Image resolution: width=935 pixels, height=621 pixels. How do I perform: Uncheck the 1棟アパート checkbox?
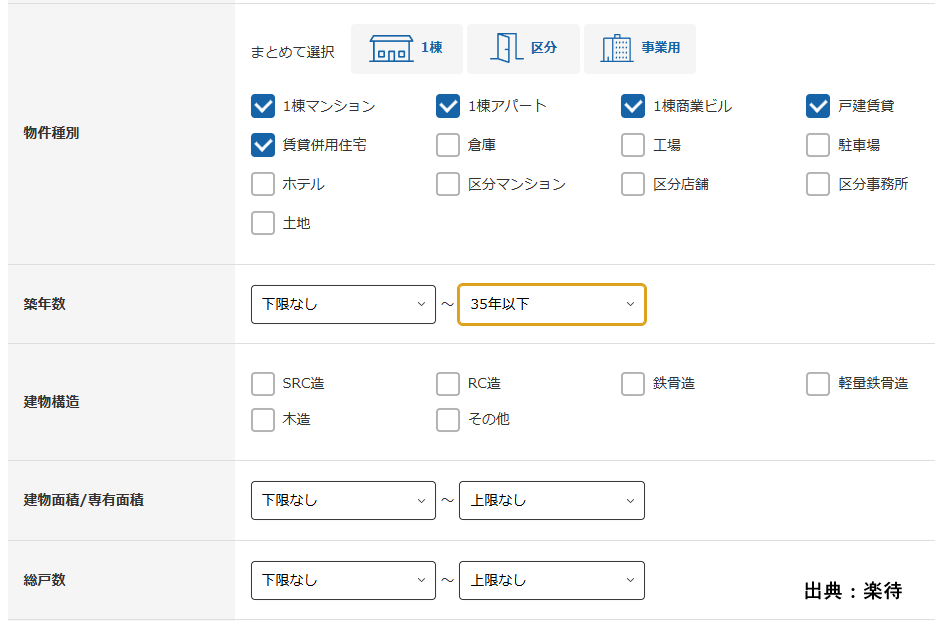point(448,106)
